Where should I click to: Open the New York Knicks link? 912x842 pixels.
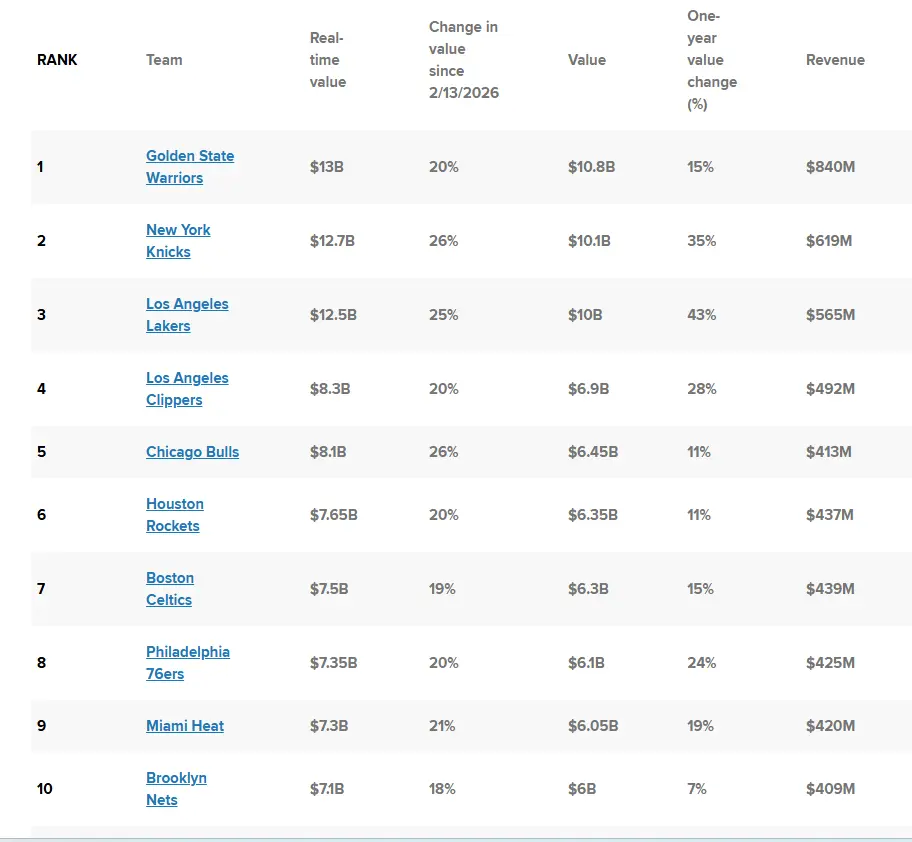[x=178, y=241]
